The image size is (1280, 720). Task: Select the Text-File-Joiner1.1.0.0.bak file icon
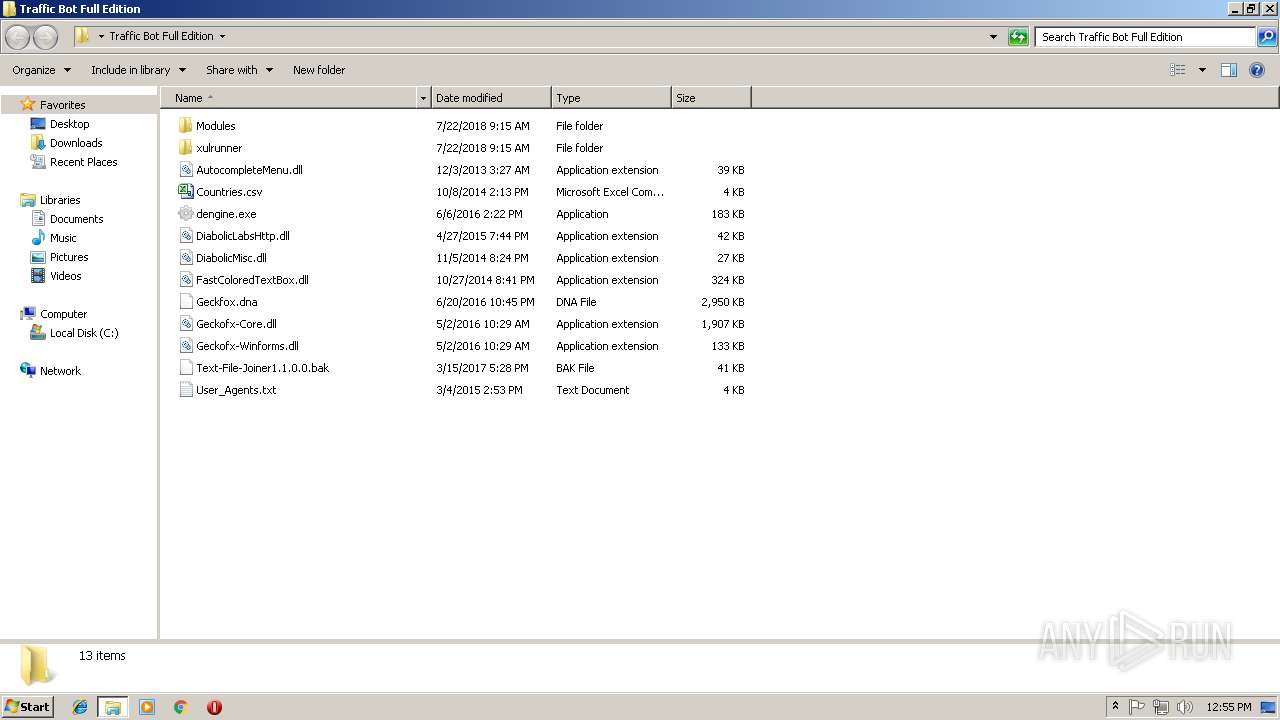pyautogui.click(x=185, y=368)
